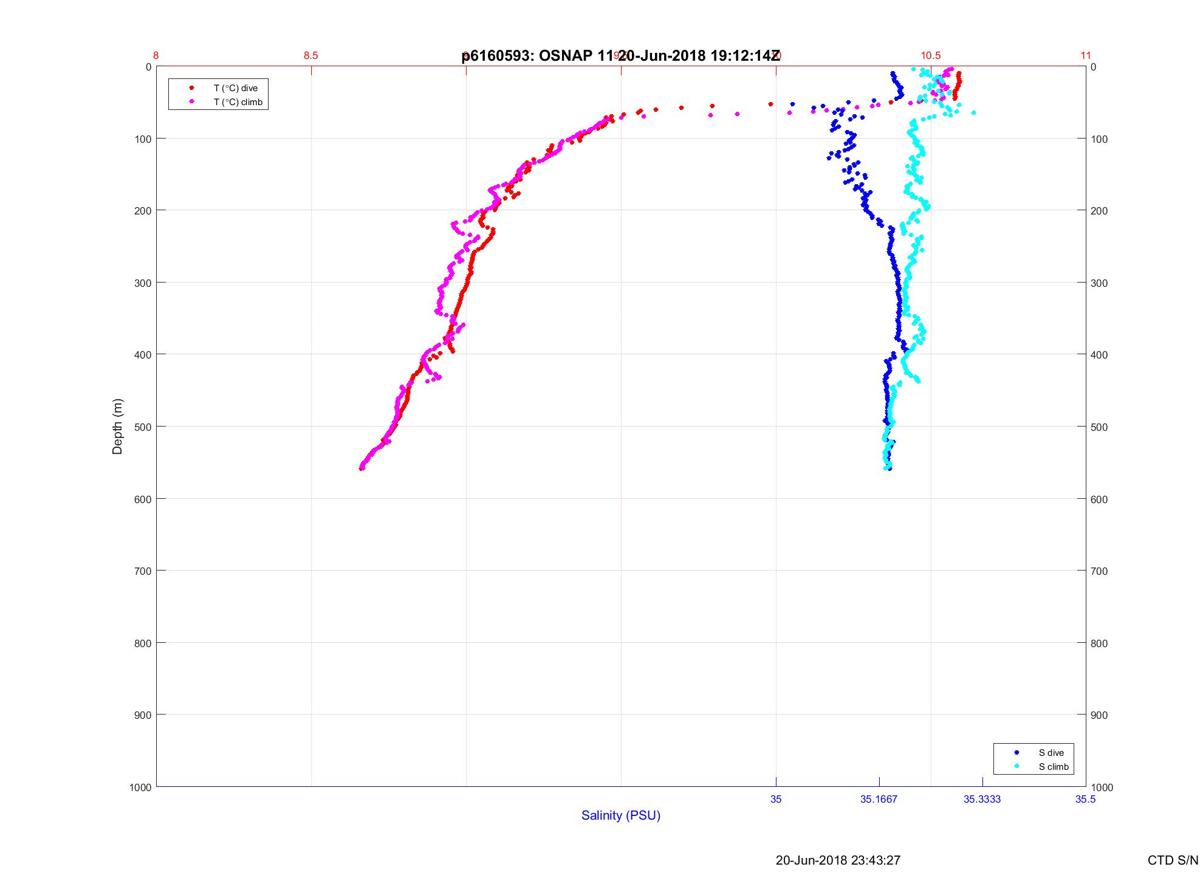The width and height of the screenshot is (1200, 885).
Task: Select the 'S climb' legend label
Action: pyautogui.click(x=1054, y=766)
